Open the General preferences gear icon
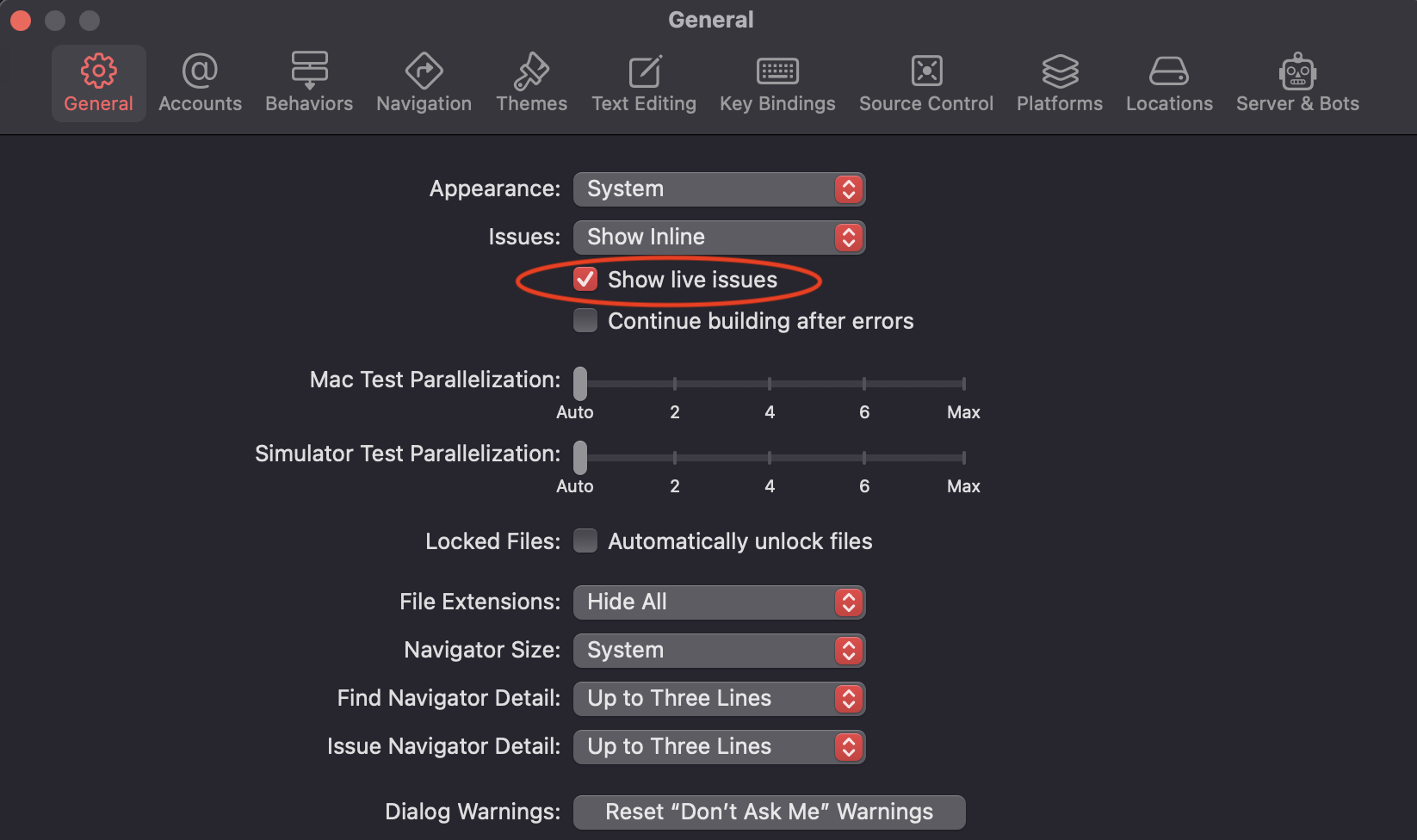Screen dimensions: 1417x840 click(x=98, y=71)
